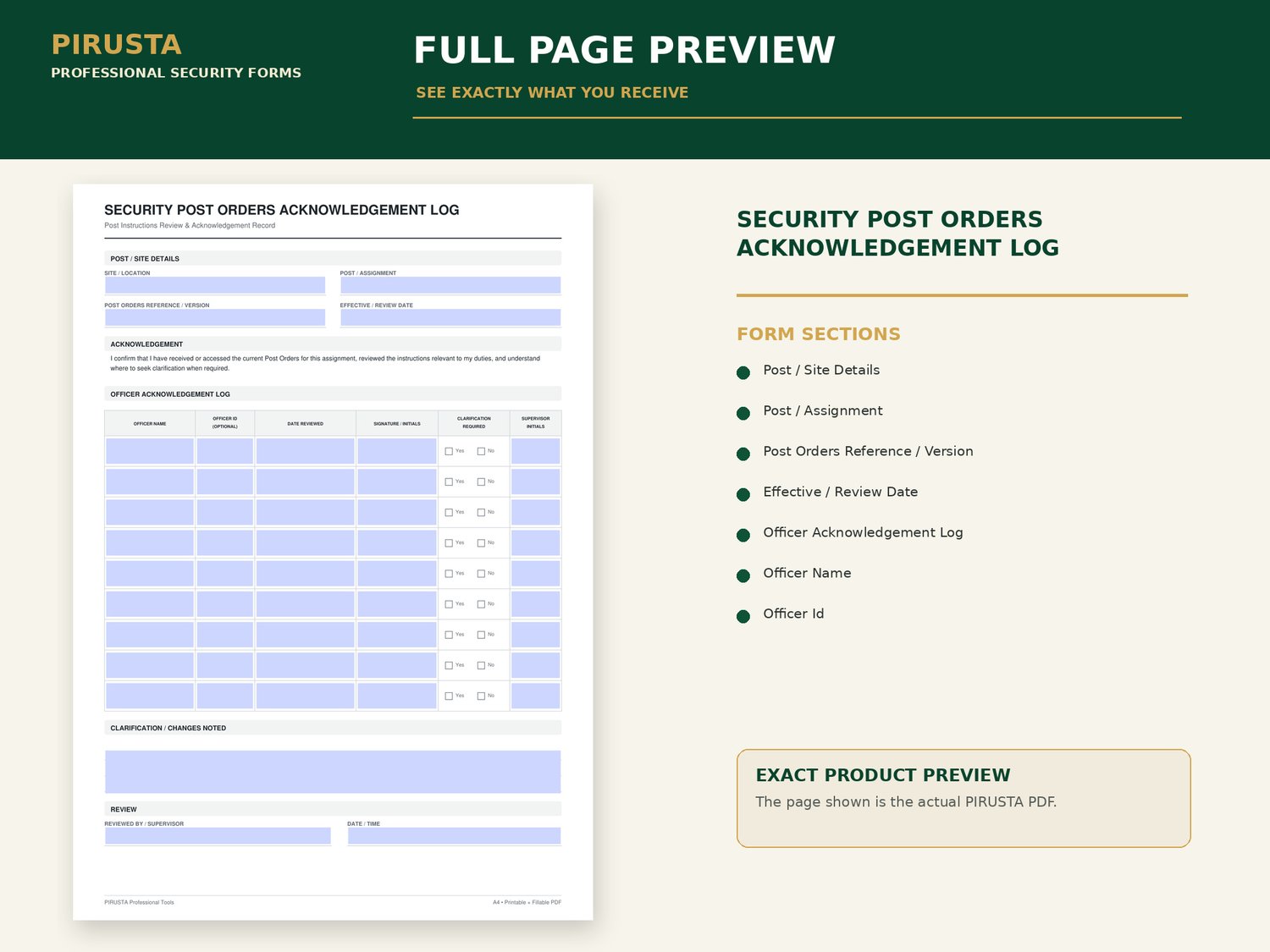Tick Yes checkbox in last log row

[449, 696]
